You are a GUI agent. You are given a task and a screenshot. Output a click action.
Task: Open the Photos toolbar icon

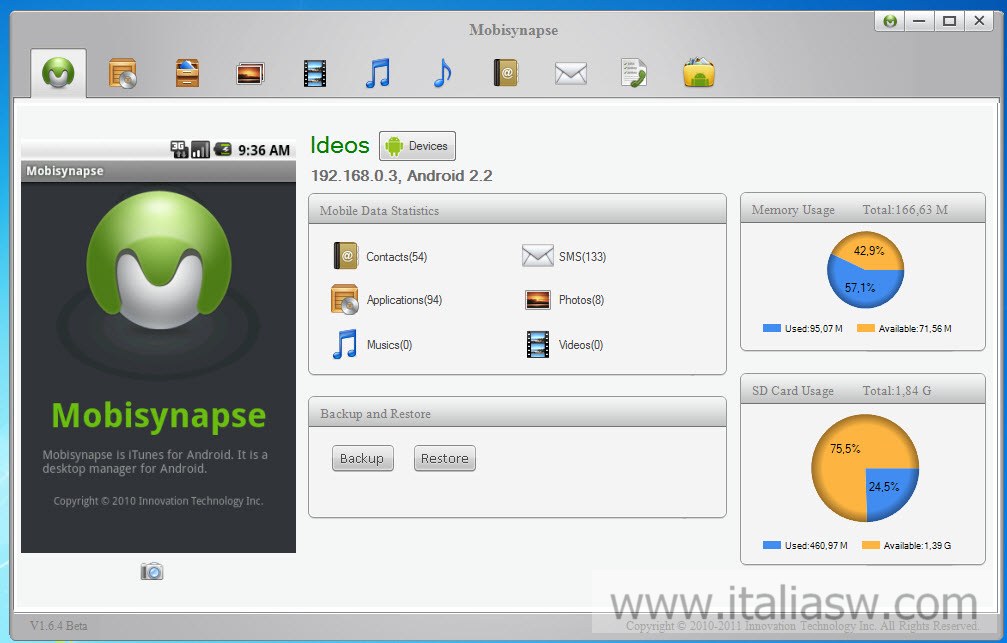point(250,73)
